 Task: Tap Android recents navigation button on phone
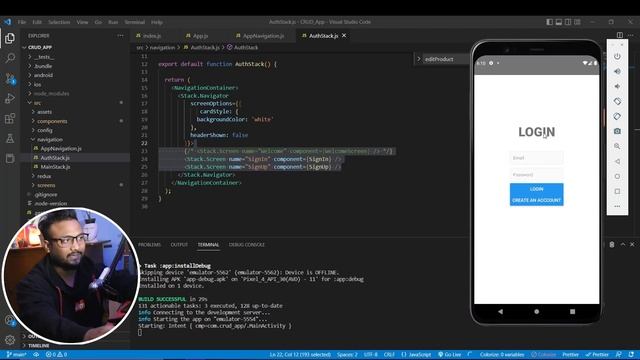coord(572,311)
